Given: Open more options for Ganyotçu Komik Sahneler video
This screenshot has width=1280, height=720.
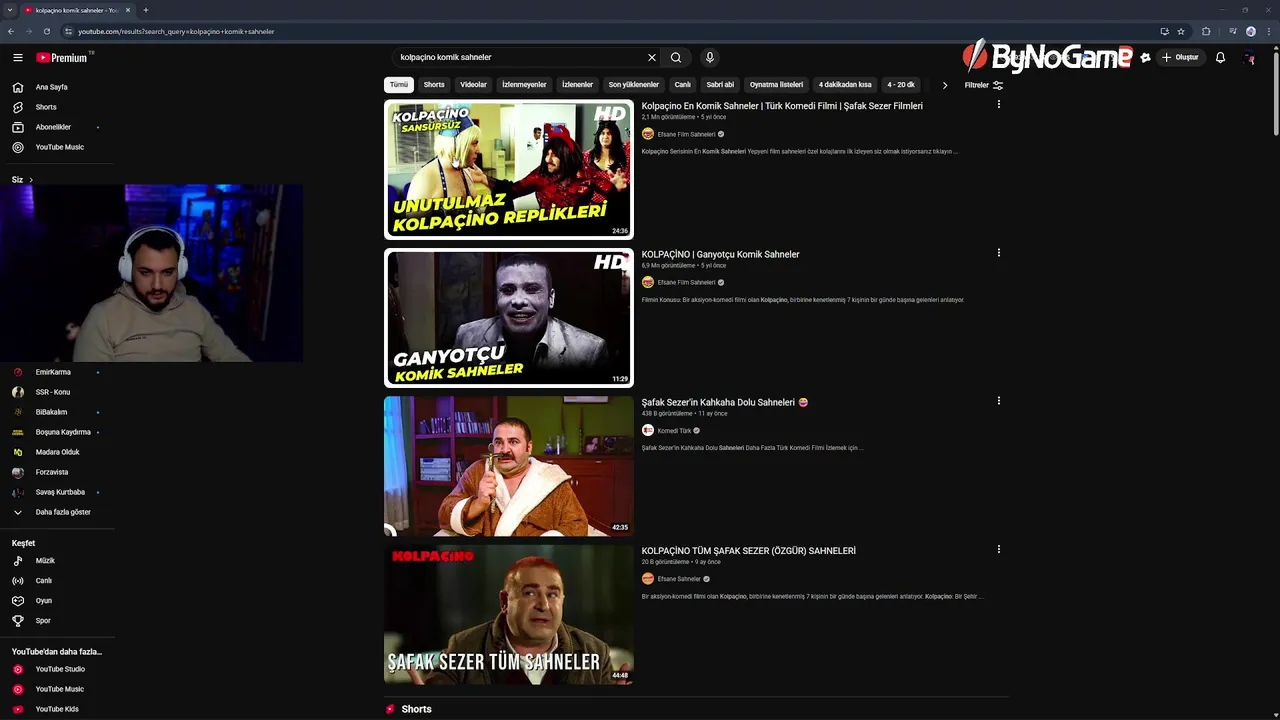Looking at the screenshot, I should click(998, 253).
